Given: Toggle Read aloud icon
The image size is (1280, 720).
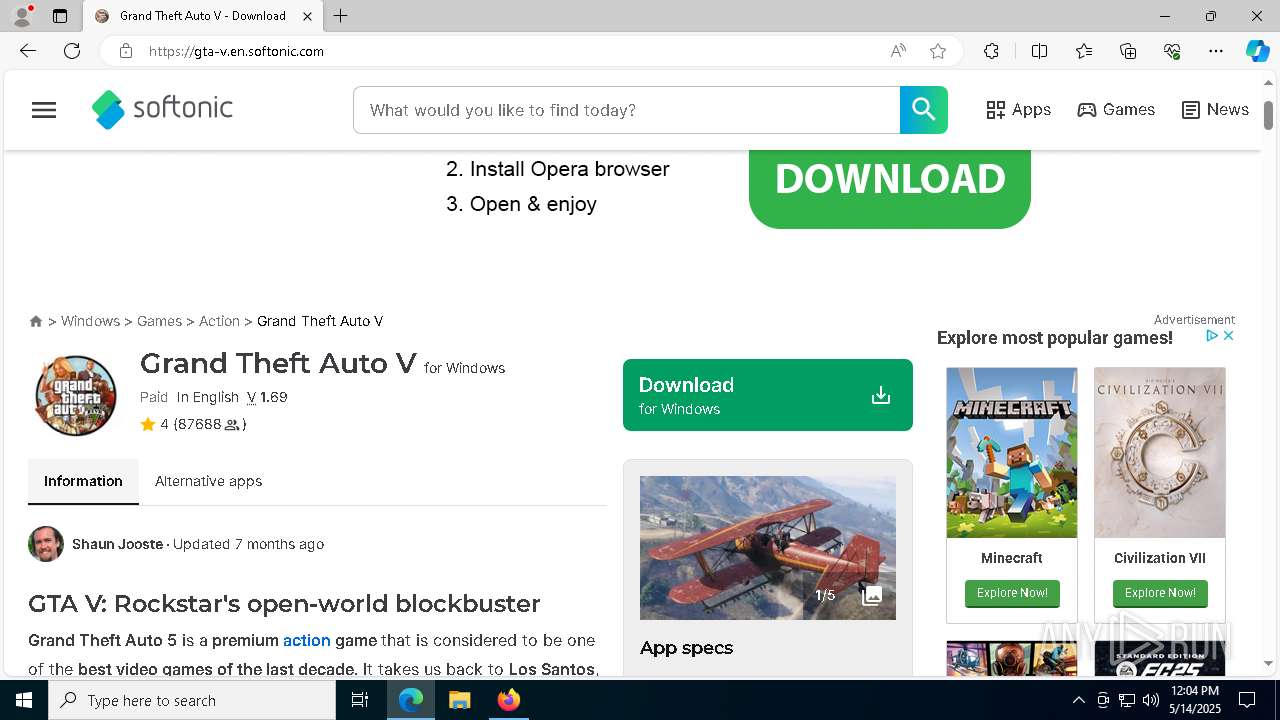Looking at the screenshot, I should 898,51.
